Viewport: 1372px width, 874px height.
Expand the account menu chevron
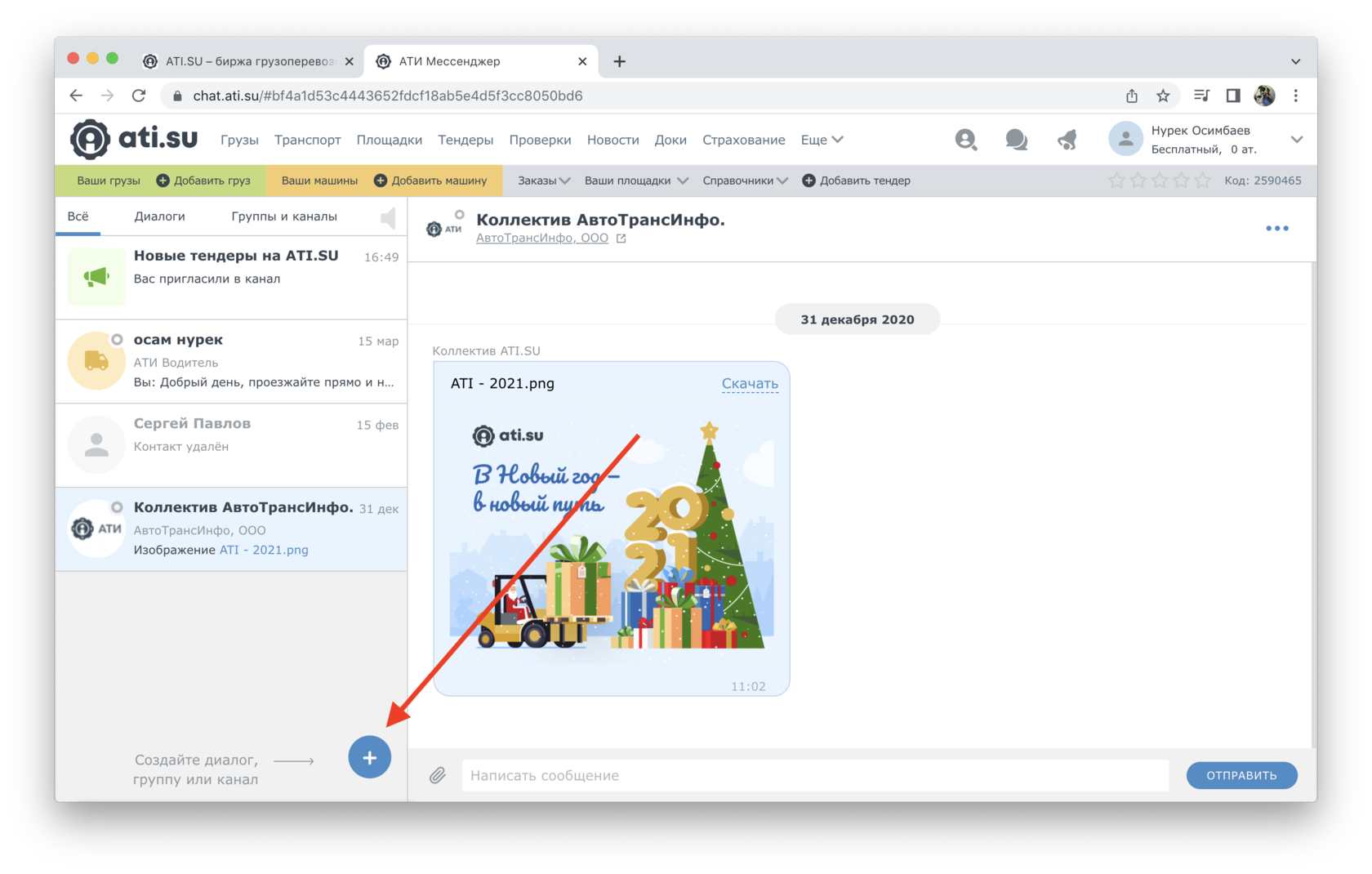click(x=1296, y=140)
